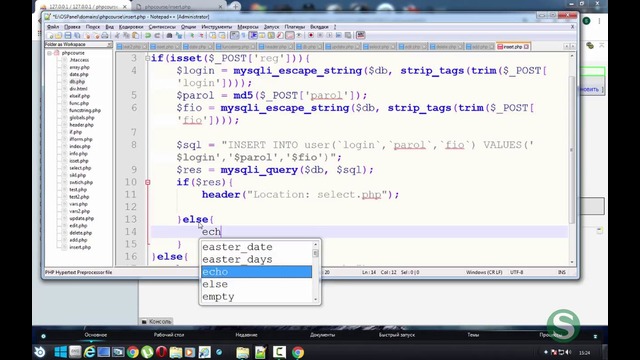640x360 pixels.
Task: Switch to the select.php editor tab
Action: click(379, 47)
